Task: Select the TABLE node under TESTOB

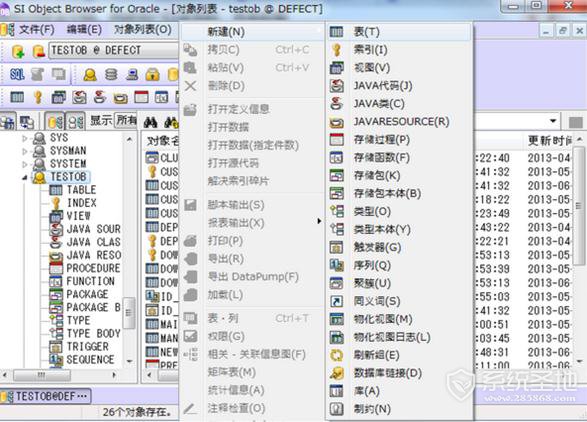Action: (x=81, y=190)
